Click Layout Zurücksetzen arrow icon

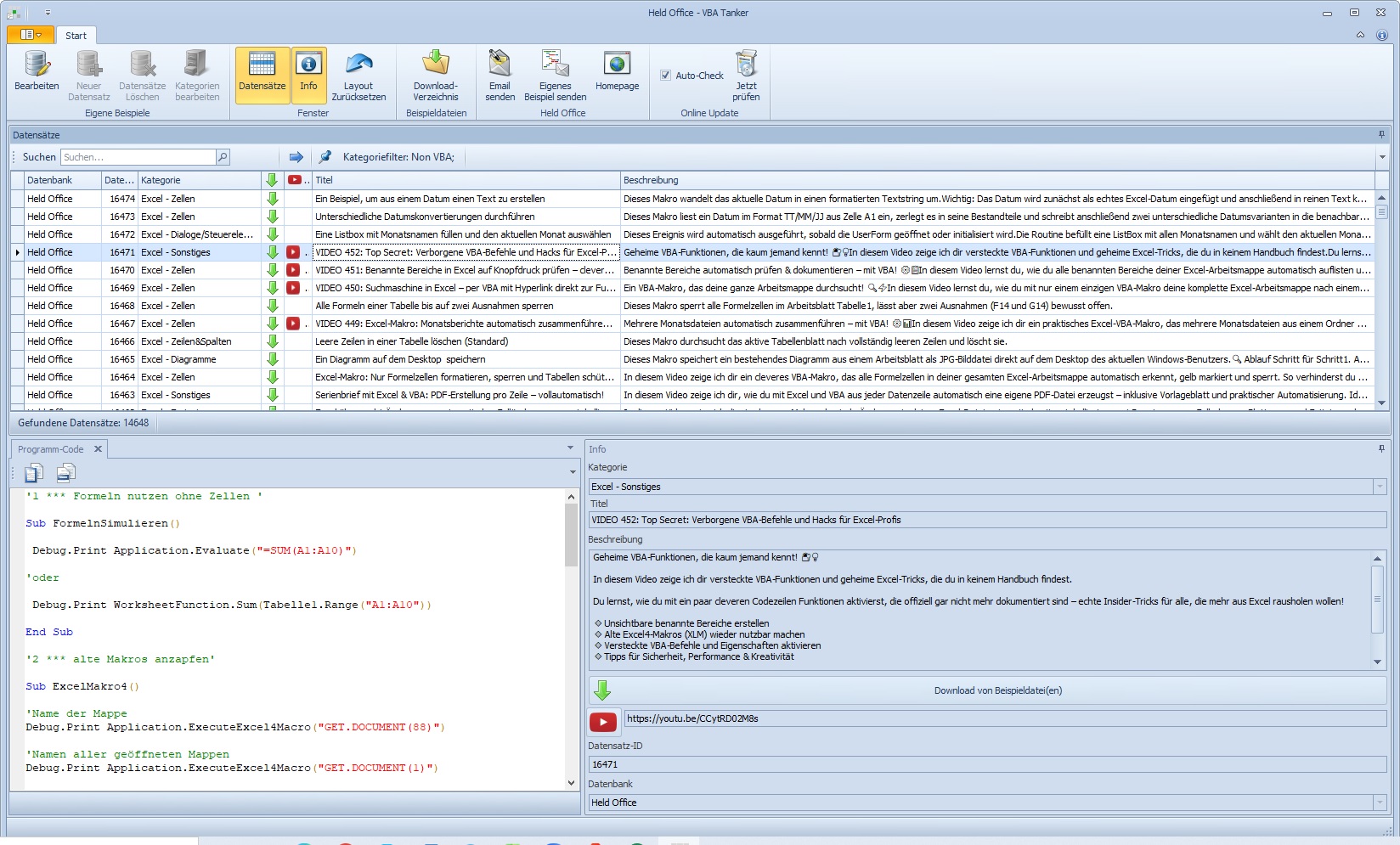pos(358,65)
